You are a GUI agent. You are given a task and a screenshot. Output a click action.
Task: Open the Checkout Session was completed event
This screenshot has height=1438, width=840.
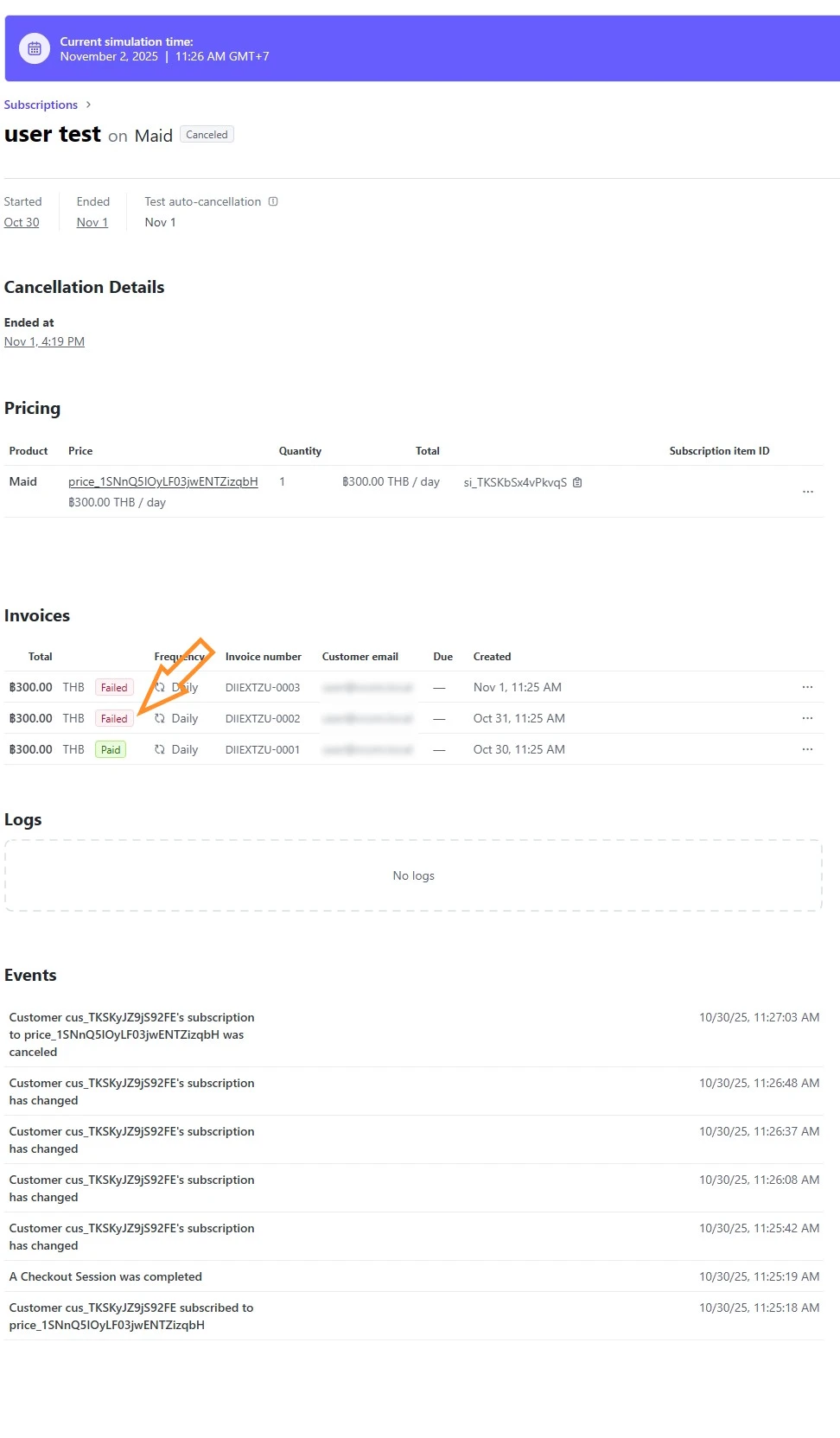[105, 1276]
